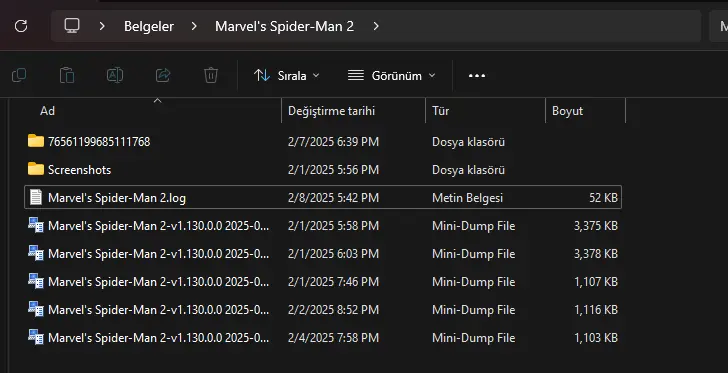The image size is (728, 373).
Task: Click the dump file icon dated 2/4/2025 7:58 PM
Action: [36, 337]
